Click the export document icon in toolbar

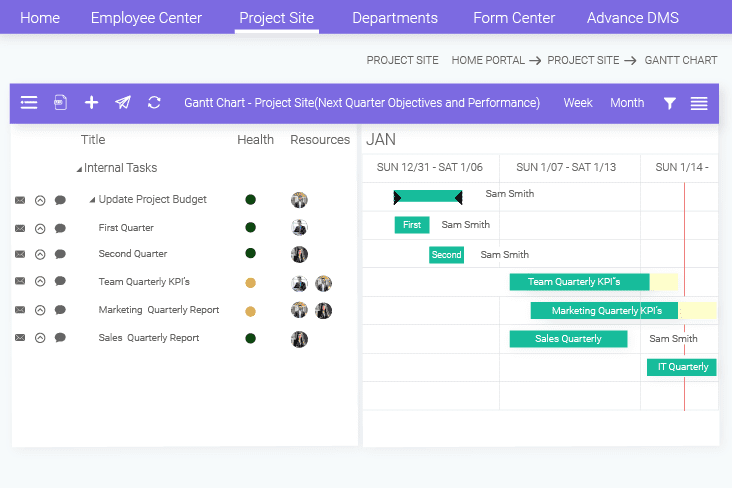60,102
